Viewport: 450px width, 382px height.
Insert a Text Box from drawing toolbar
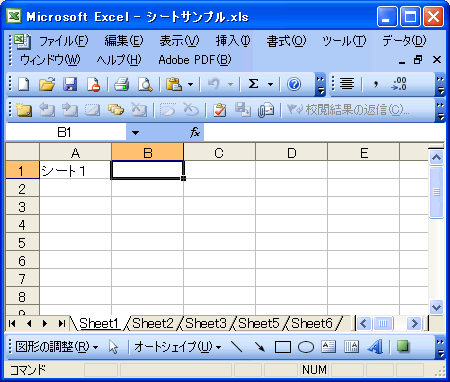[328, 347]
